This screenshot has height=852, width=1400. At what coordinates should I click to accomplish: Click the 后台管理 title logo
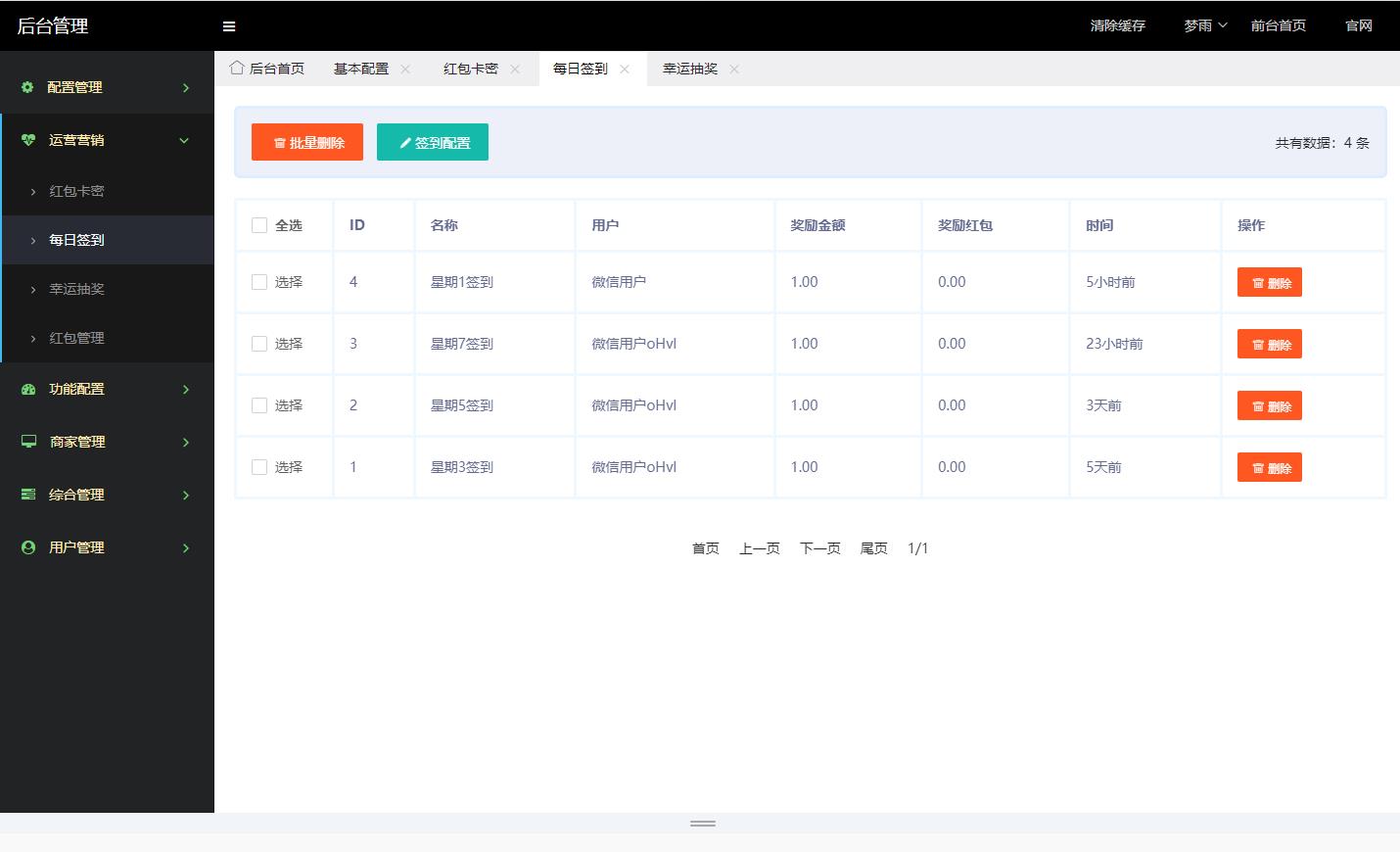click(53, 26)
